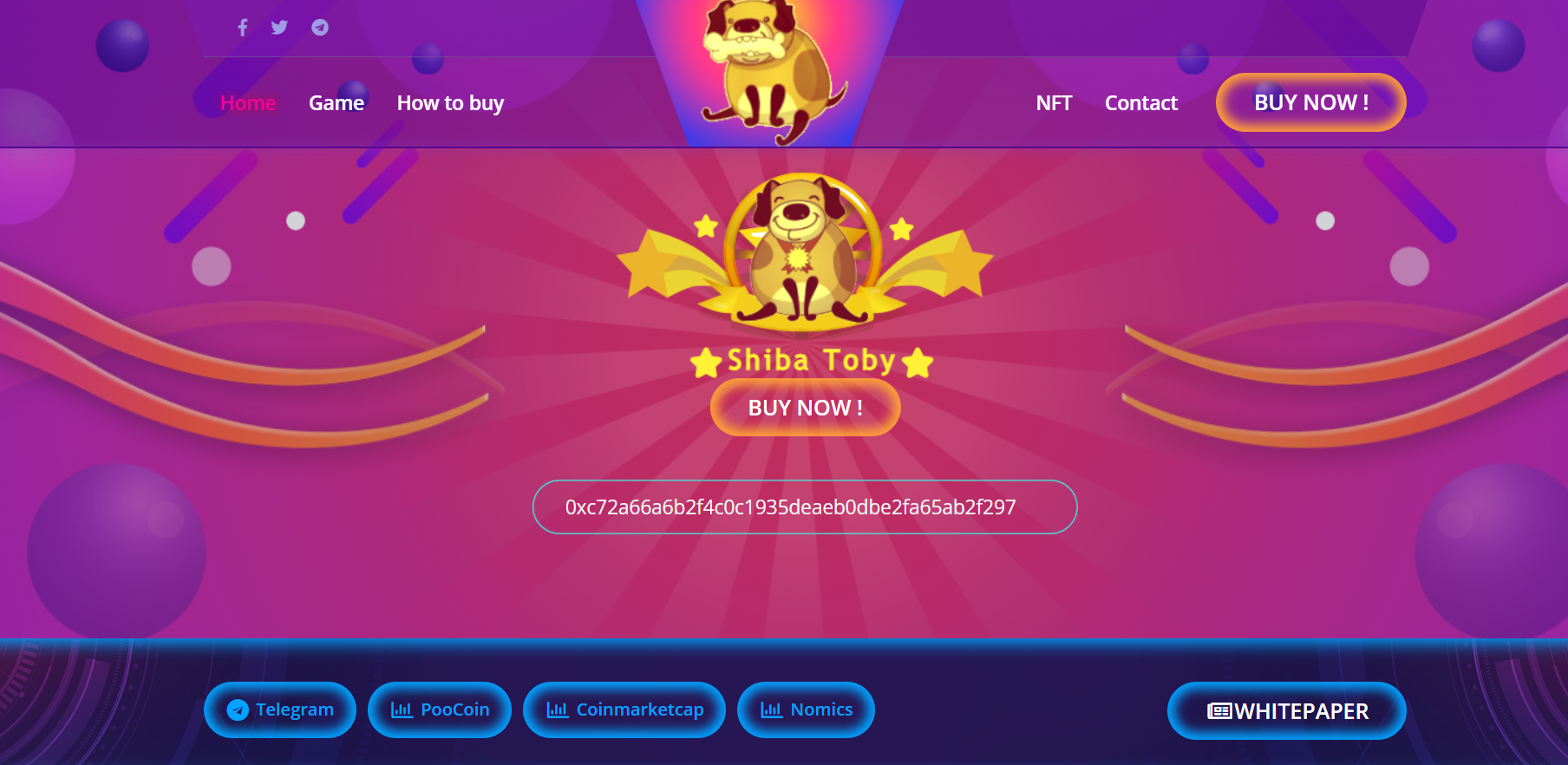Open the Game menu item
Viewport: 1568px width, 765px height.
pos(336,103)
